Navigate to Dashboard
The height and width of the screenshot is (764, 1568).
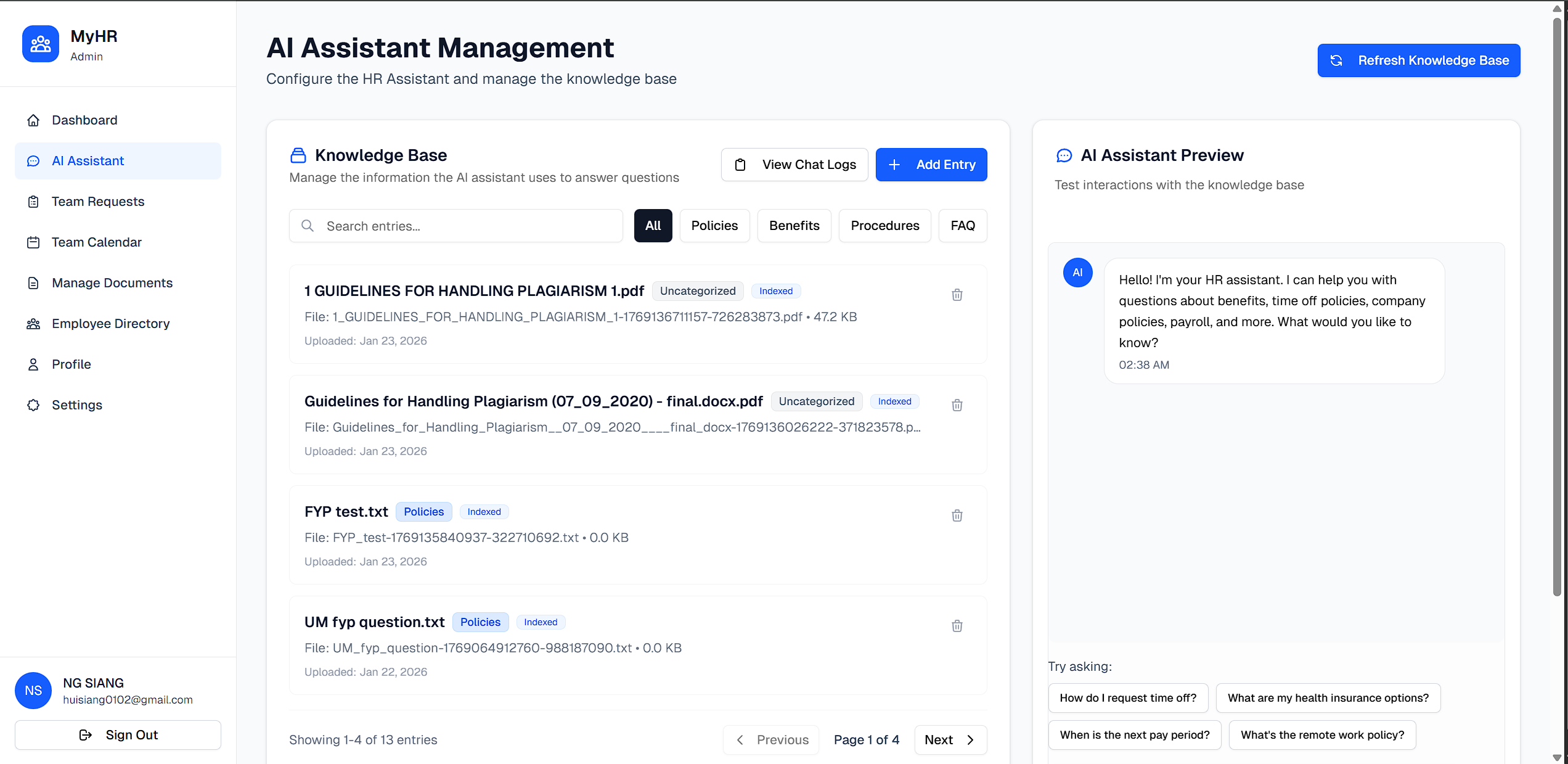84,120
